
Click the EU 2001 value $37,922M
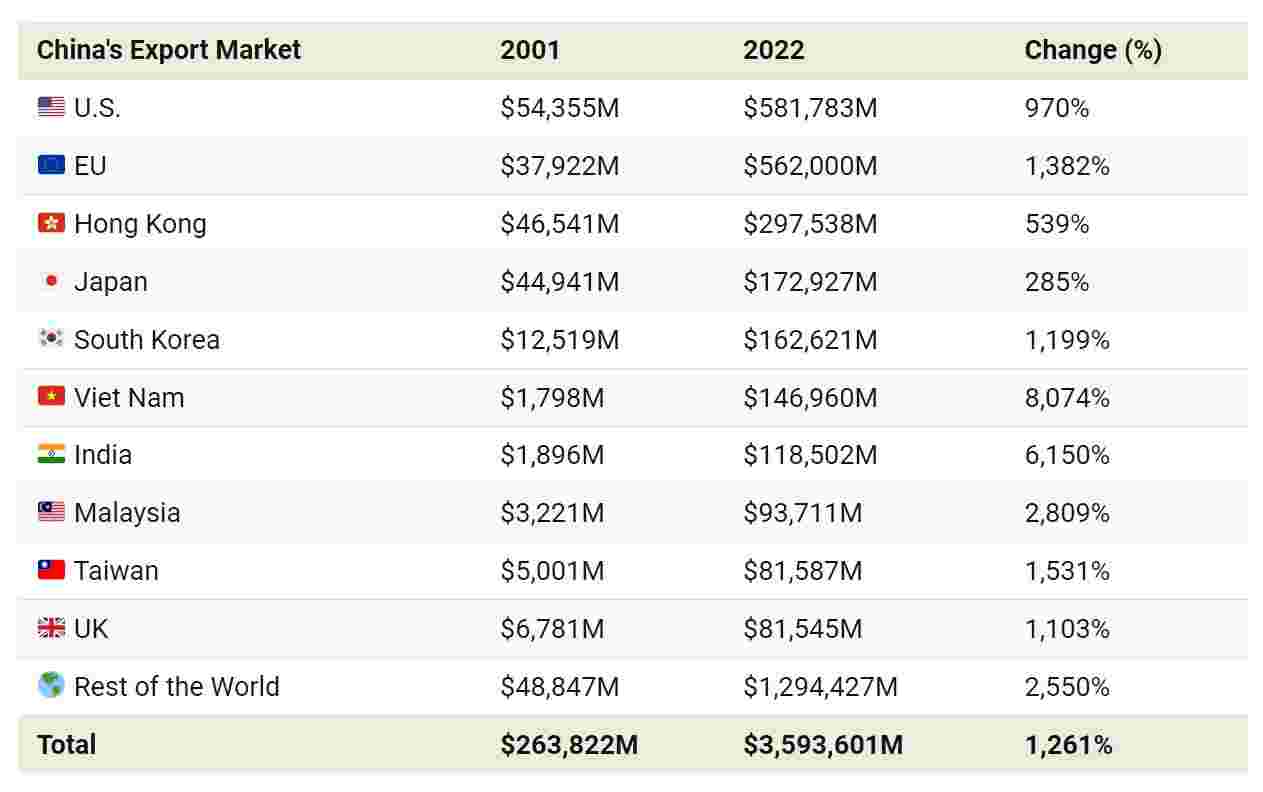pos(559,166)
